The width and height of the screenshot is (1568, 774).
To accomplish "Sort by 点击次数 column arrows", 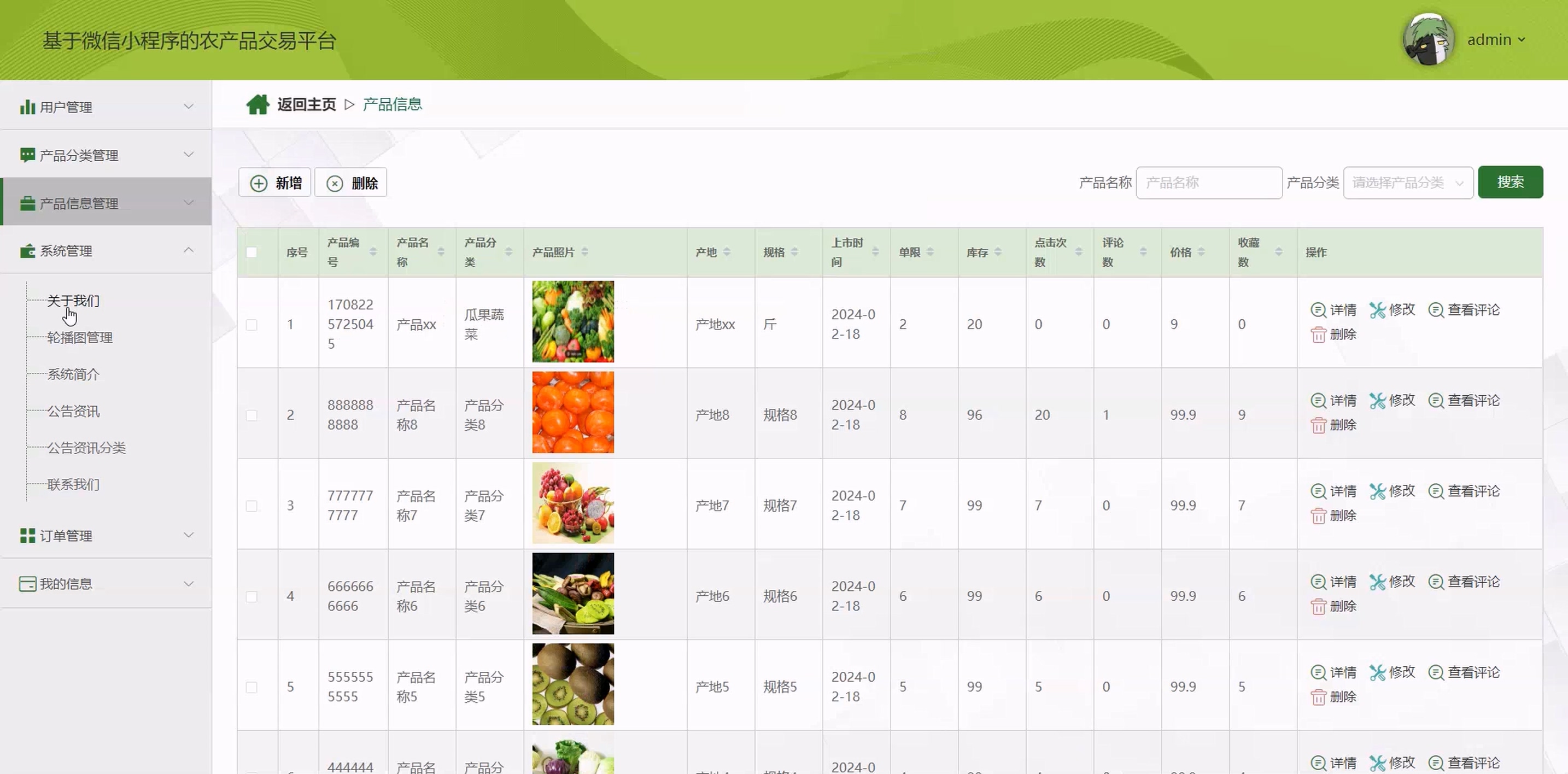I will click(x=1078, y=252).
